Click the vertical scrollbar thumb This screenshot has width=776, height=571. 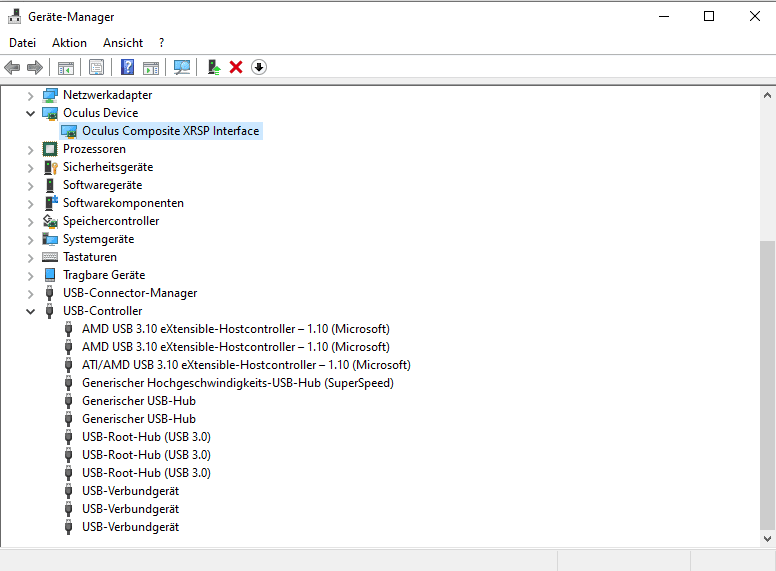[x=767, y=384]
